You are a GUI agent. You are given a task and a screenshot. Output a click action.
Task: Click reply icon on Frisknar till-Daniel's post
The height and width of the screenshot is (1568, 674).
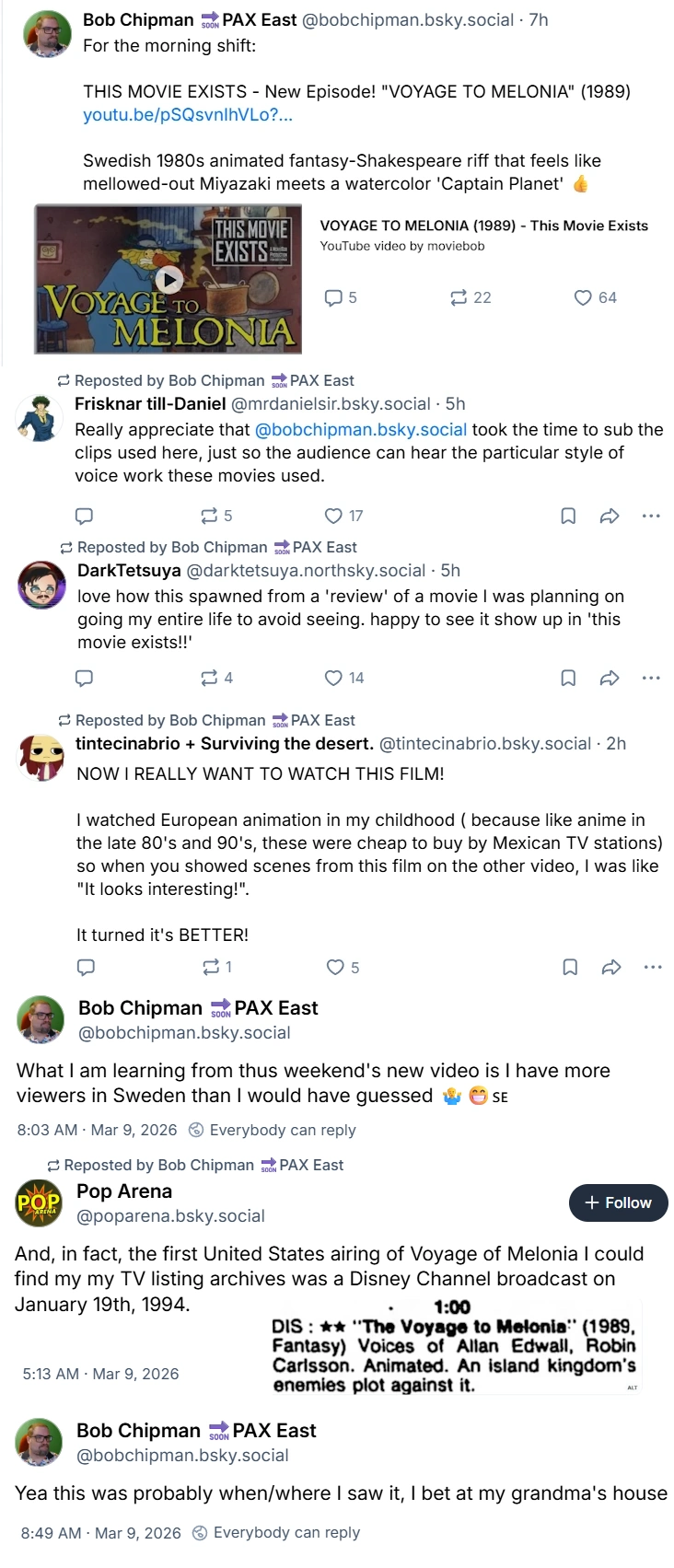click(x=84, y=516)
